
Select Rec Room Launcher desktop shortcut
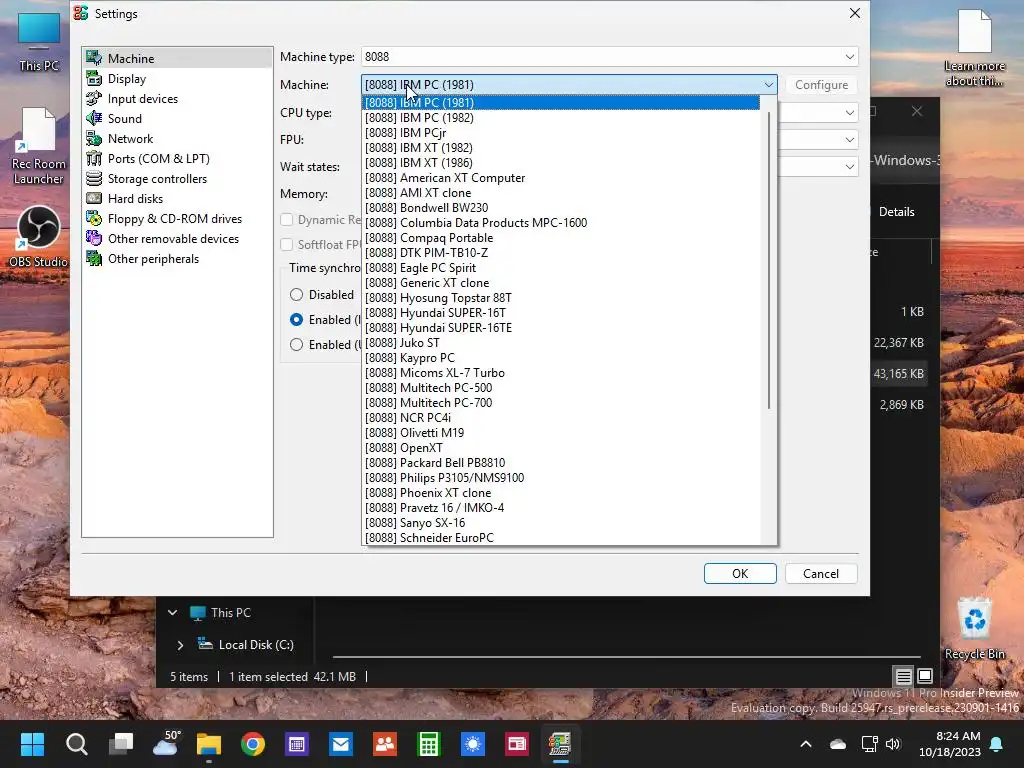click(x=39, y=146)
